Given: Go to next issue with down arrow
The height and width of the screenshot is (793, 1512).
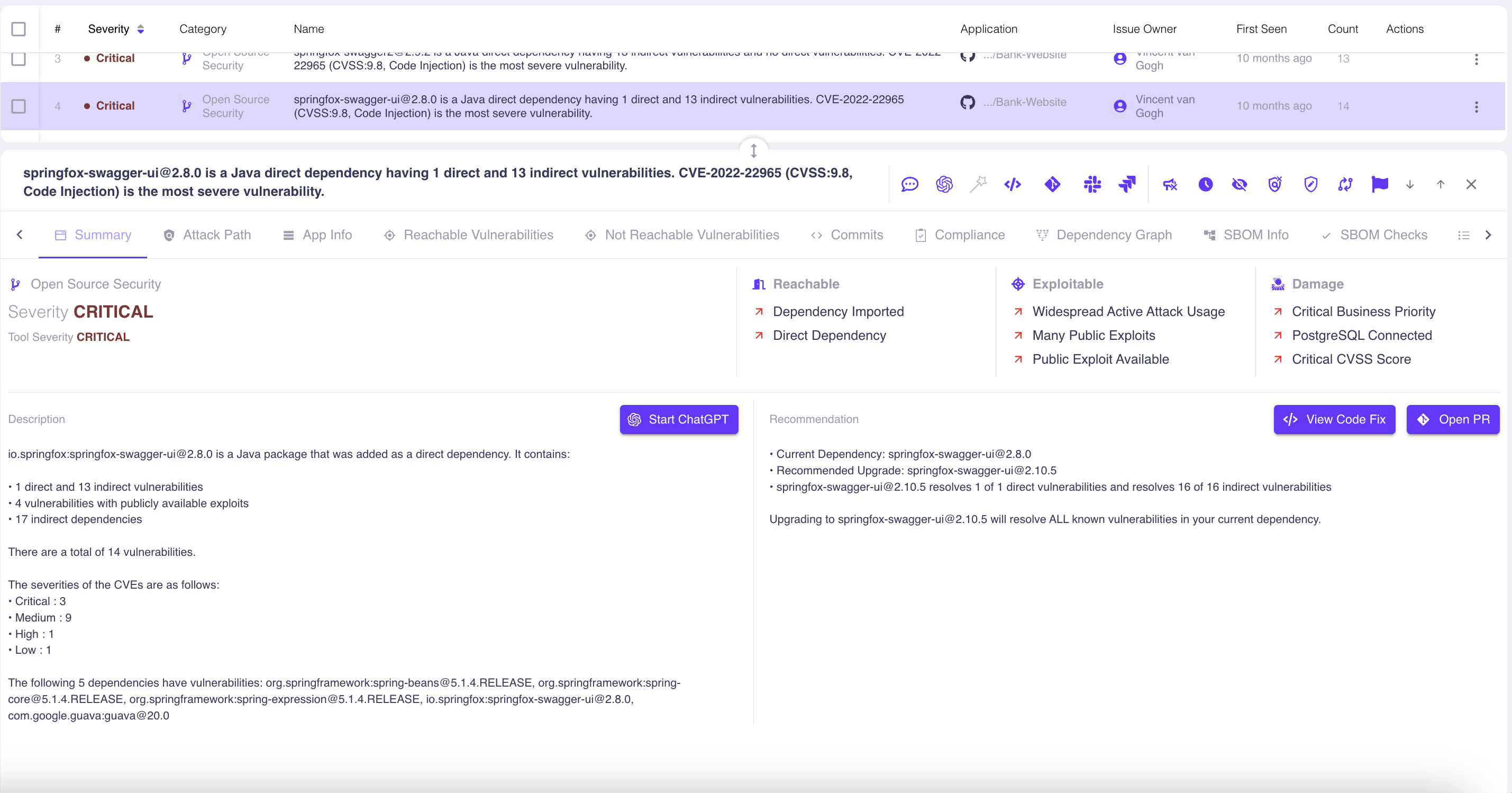Looking at the screenshot, I should [1410, 184].
